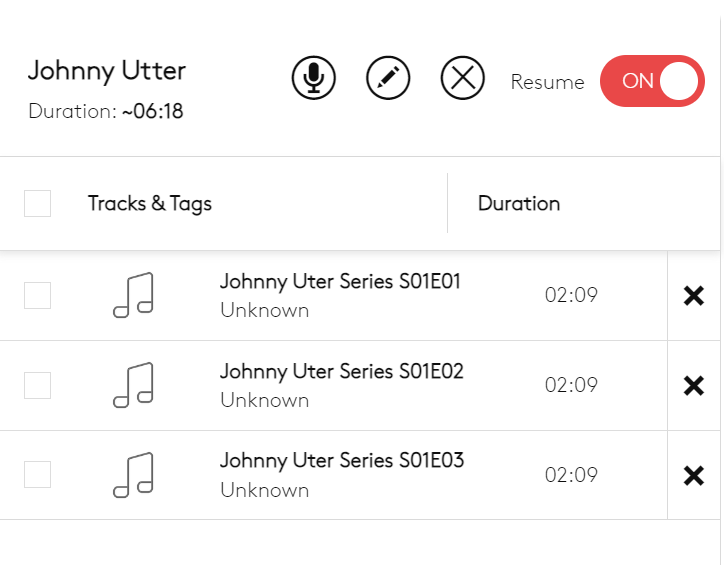Check the select-all tracks checkbox
Image resolution: width=724 pixels, height=565 pixels.
point(38,204)
